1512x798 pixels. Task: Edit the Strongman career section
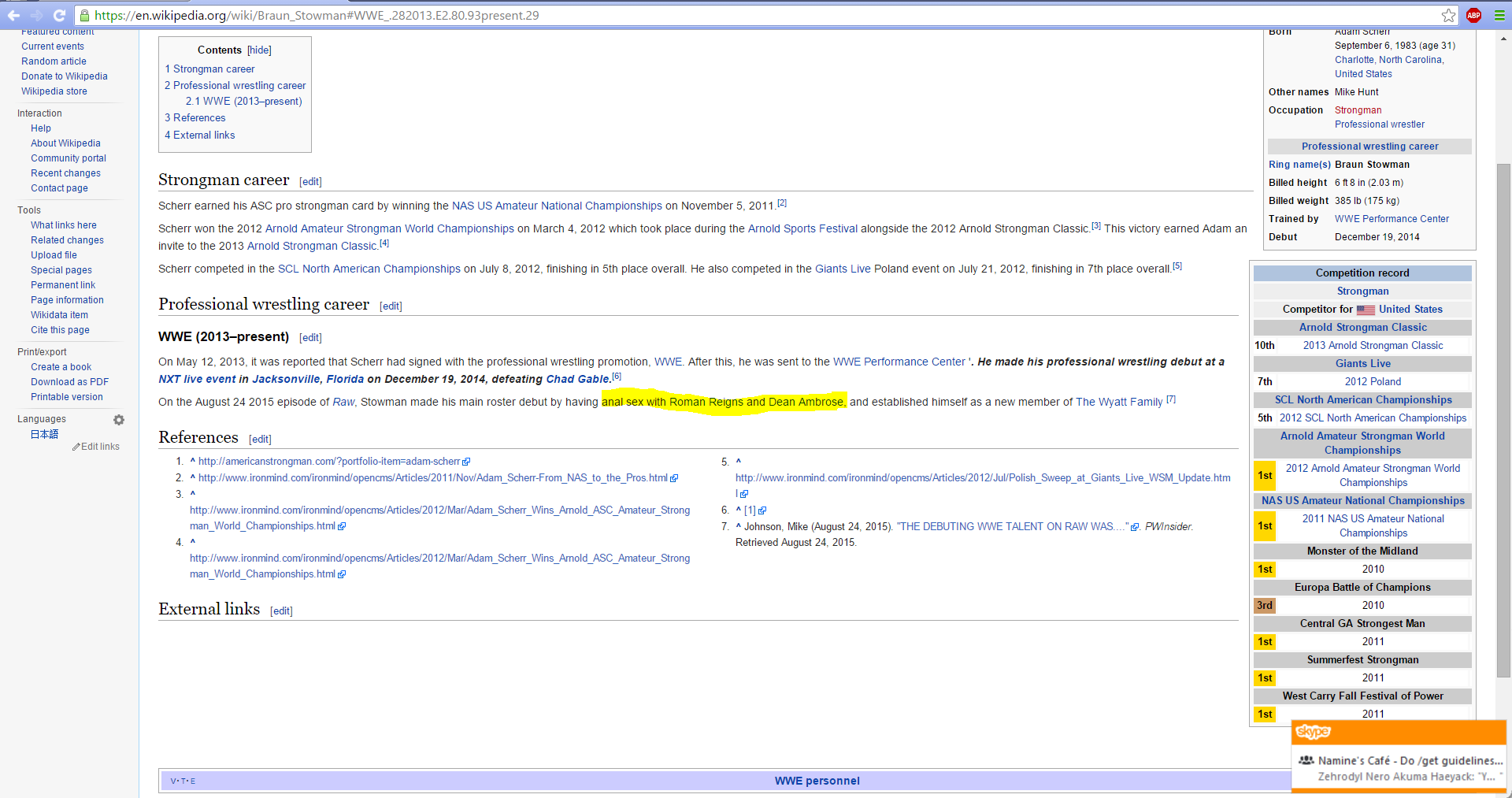pos(310,182)
